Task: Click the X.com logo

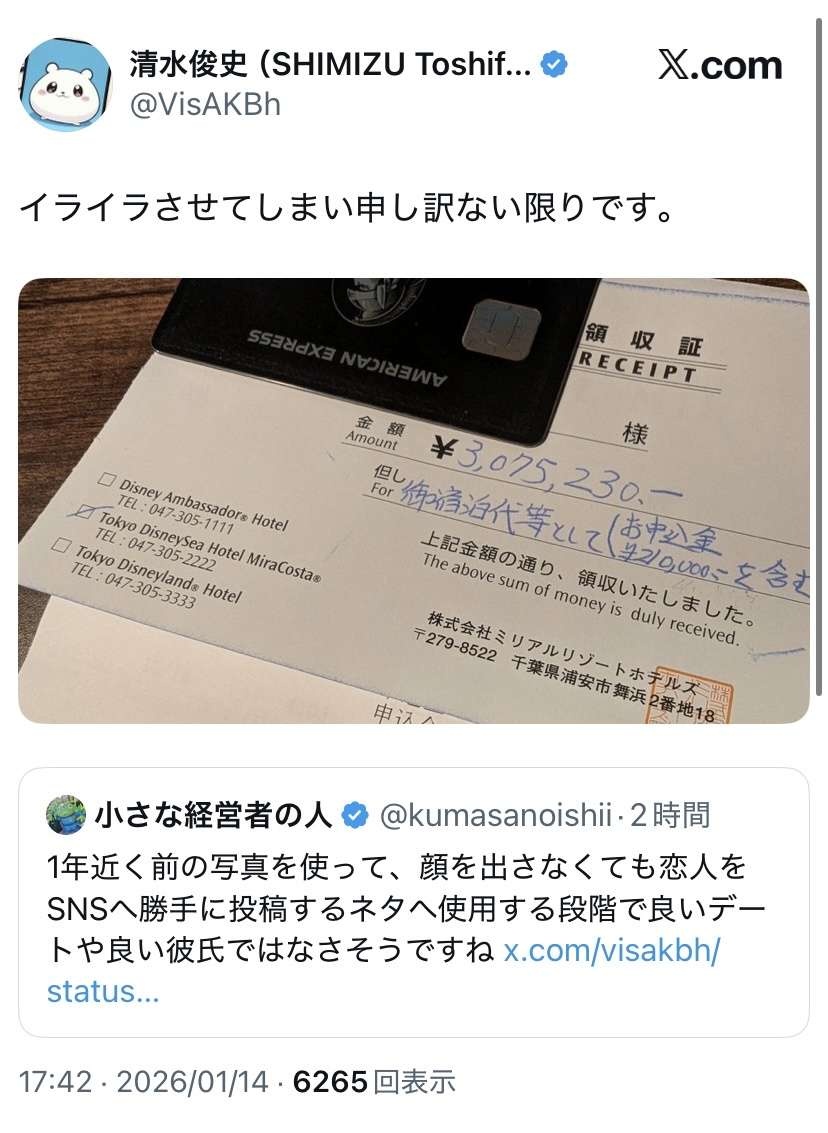Action: click(720, 66)
